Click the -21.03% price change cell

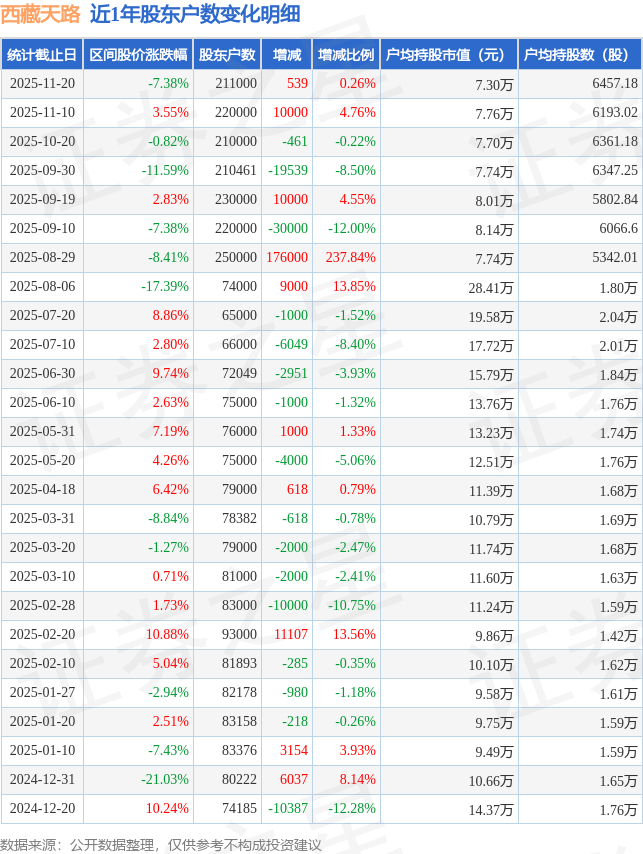click(x=168, y=778)
